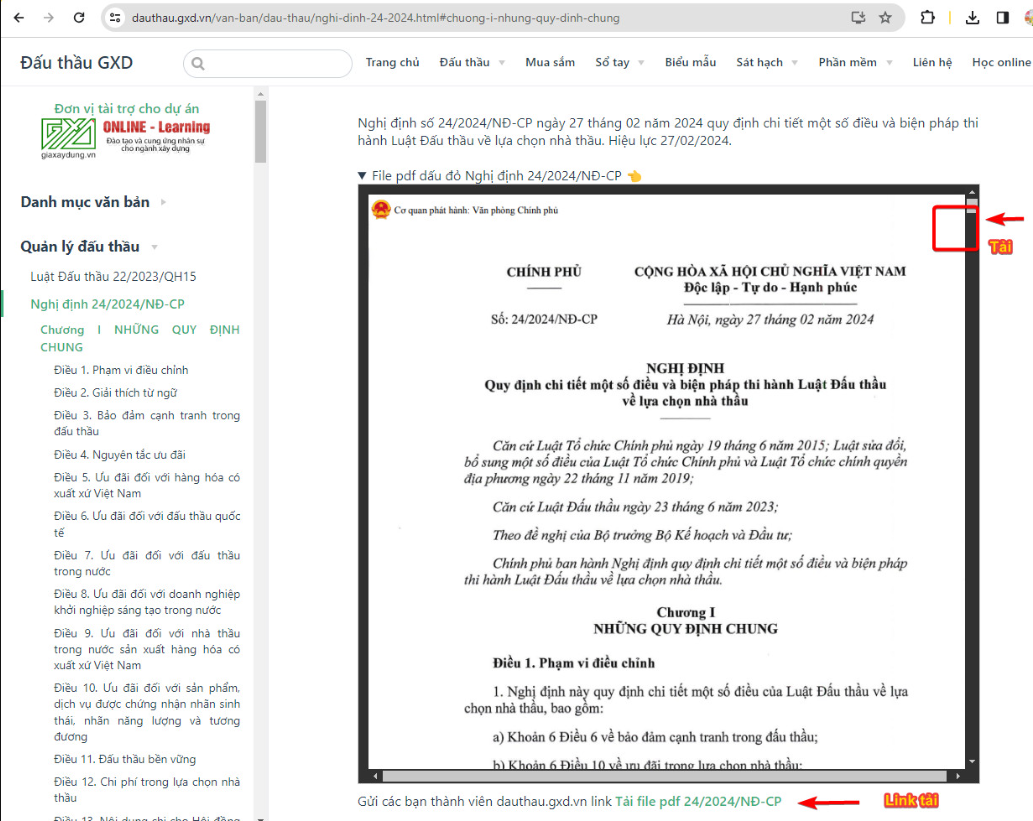
Task: Open Nghị định 24/2024/NĐ-CP sidebar link
Action: [107, 304]
